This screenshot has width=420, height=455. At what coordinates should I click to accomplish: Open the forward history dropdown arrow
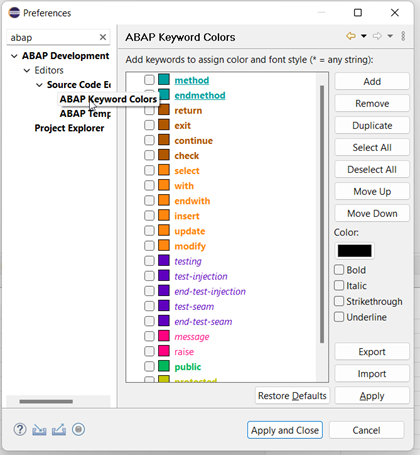click(390, 36)
